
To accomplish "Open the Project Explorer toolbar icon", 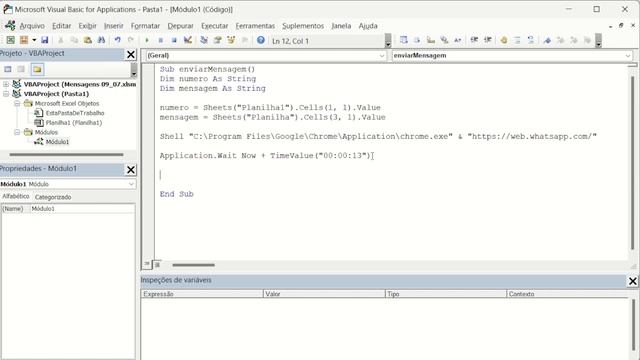I will (204, 40).
